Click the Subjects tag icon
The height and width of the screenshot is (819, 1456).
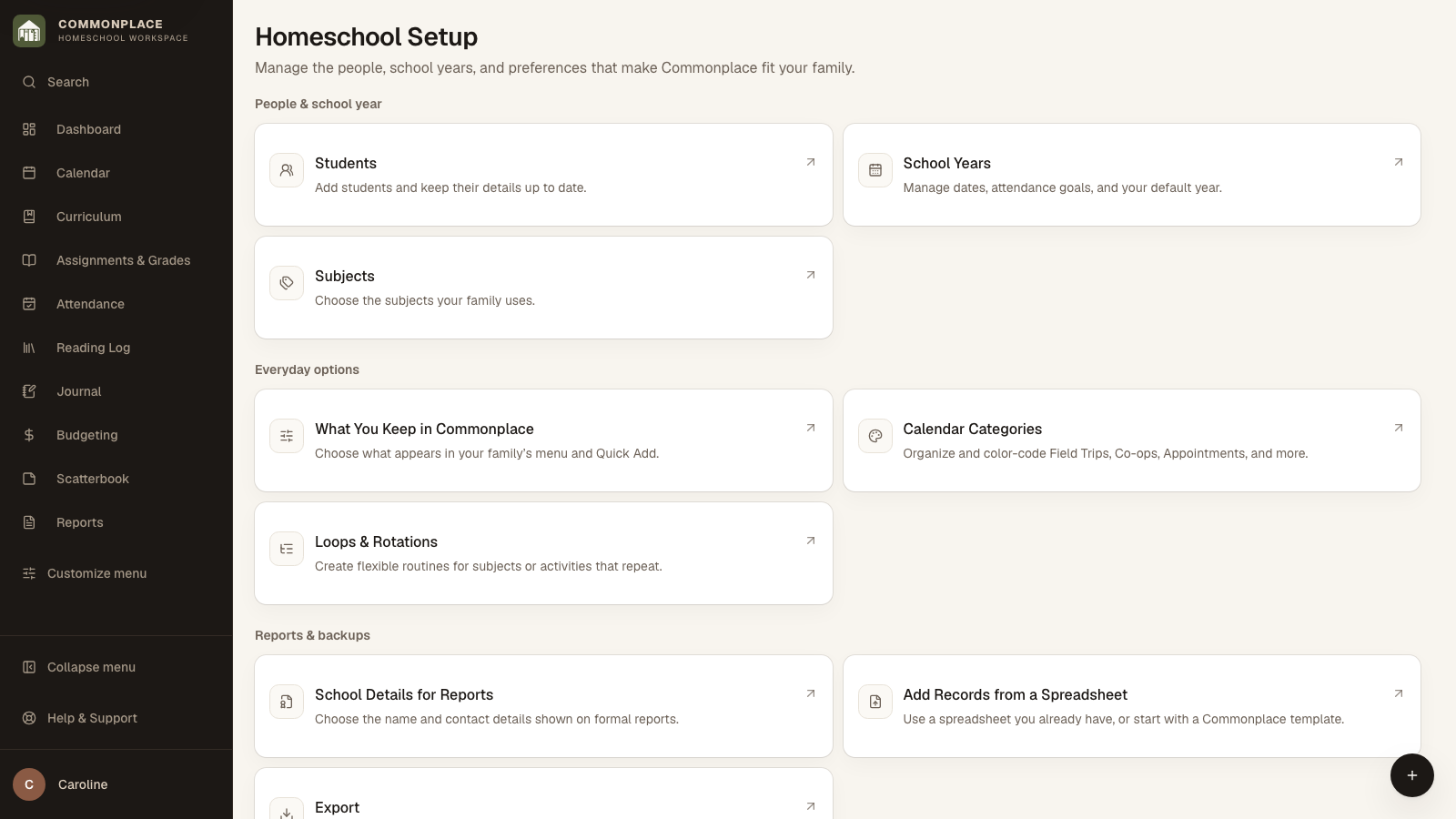287,283
